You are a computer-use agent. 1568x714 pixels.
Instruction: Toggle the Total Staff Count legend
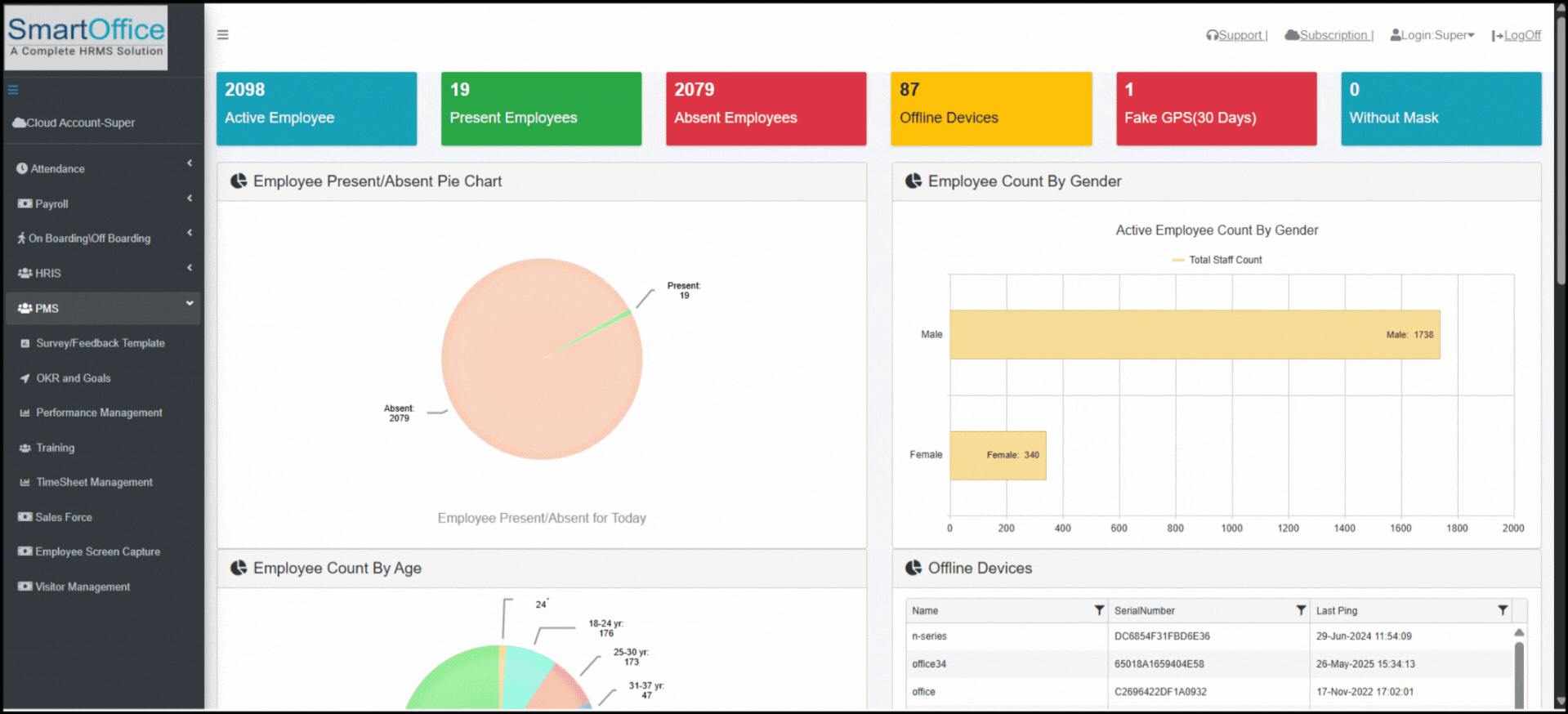pyautogui.click(x=1217, y=260)
